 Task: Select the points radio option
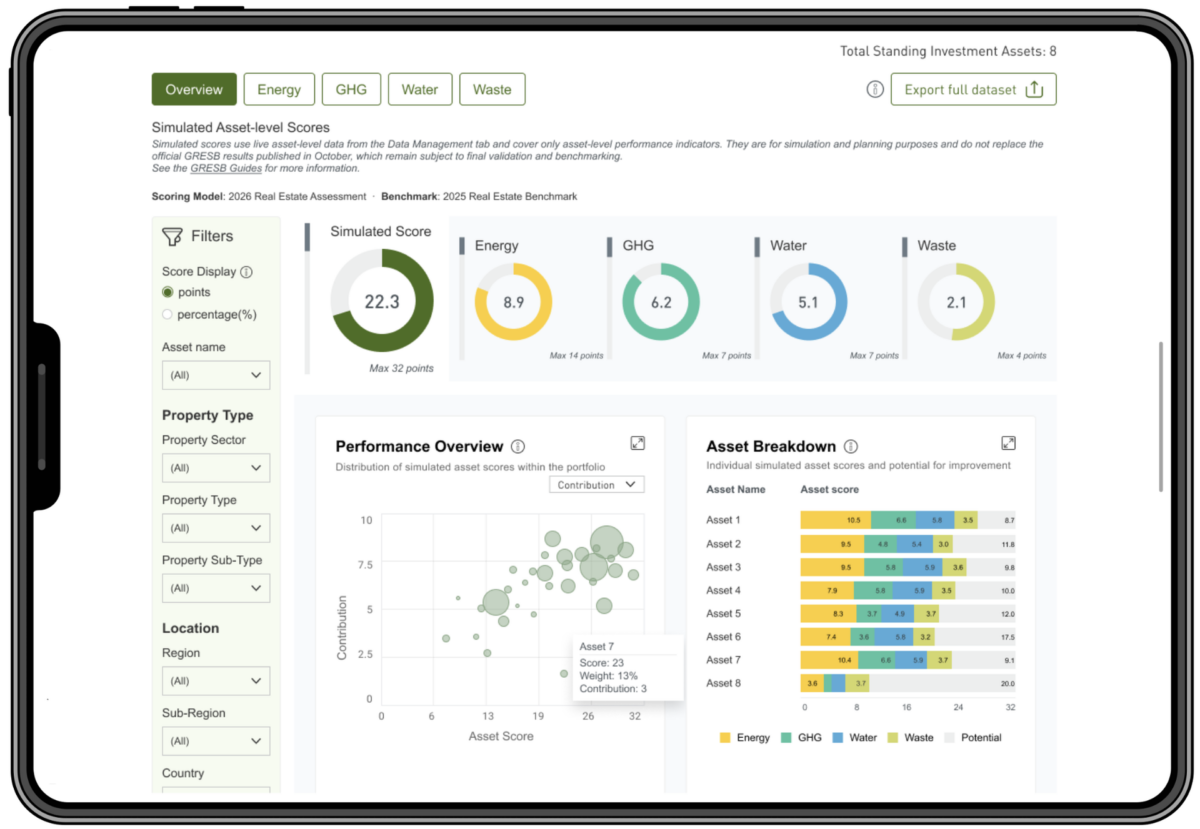(x=168, y=292)
